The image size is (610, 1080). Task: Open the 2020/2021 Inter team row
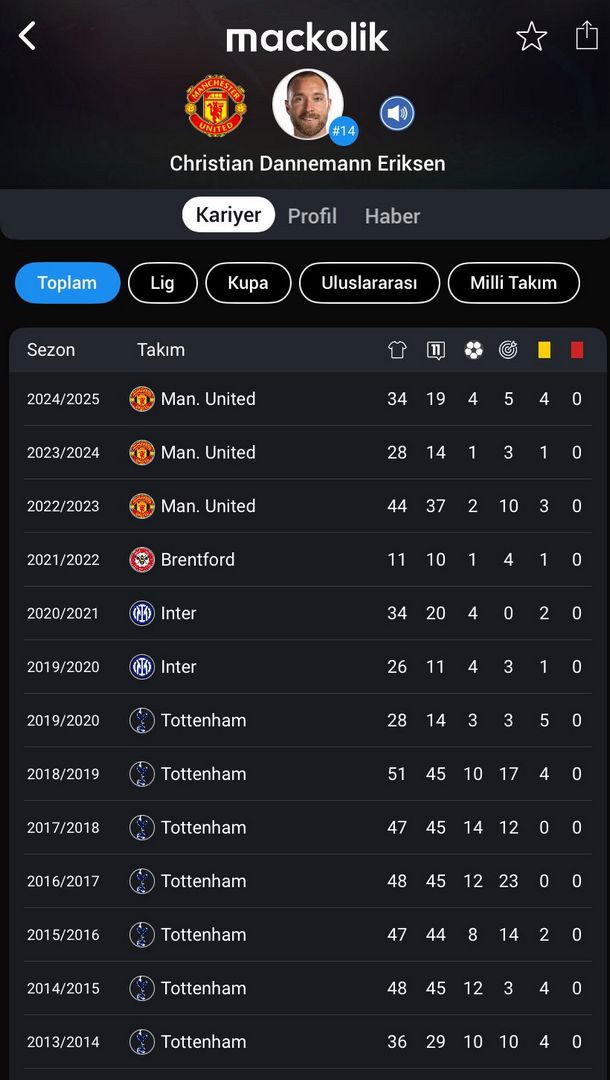click(x=178, y=613)
